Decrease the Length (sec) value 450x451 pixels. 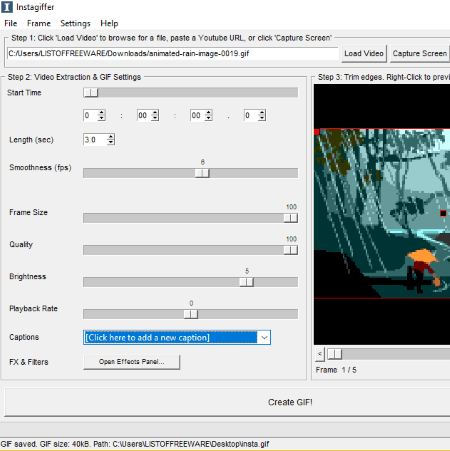coord(111,142)
